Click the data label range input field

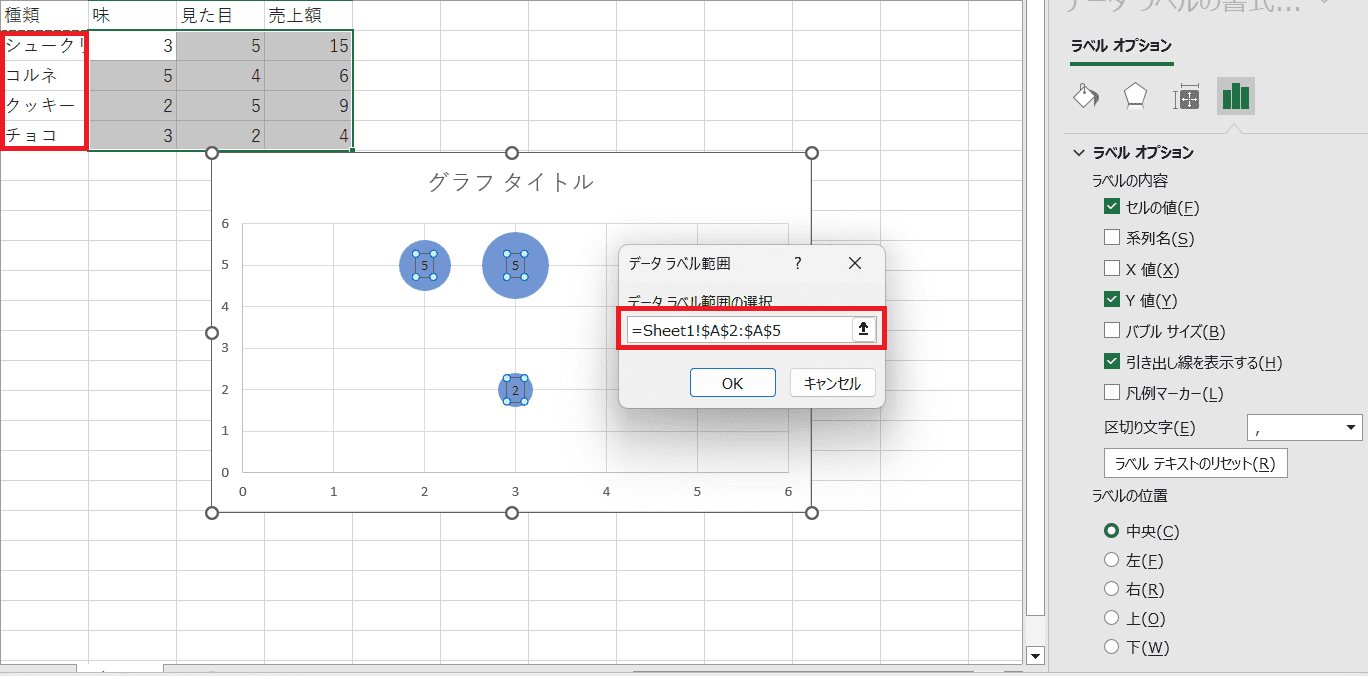pyautogui.click(x=738, y=329)
